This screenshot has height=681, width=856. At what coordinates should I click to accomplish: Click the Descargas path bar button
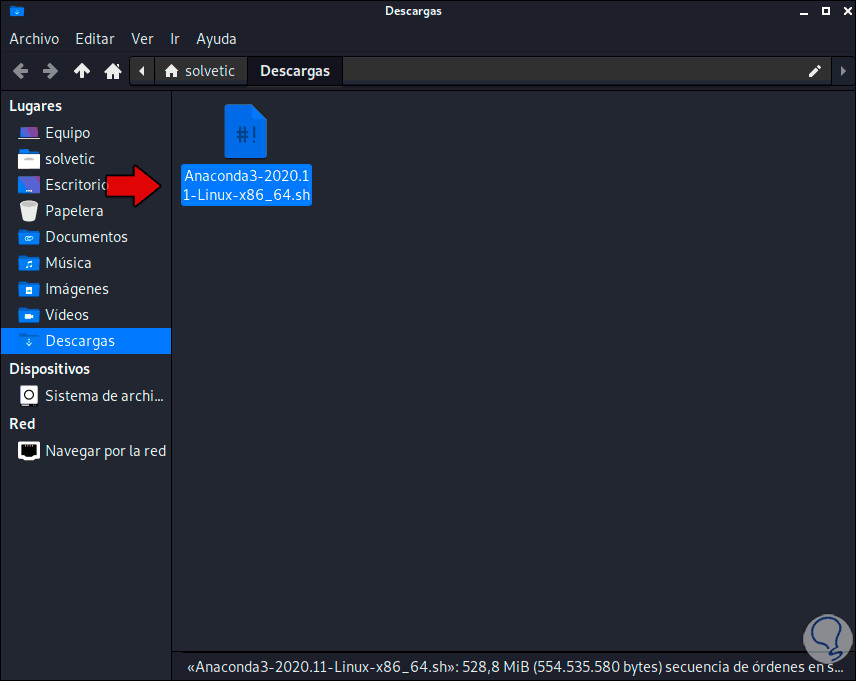click(295, 71)
